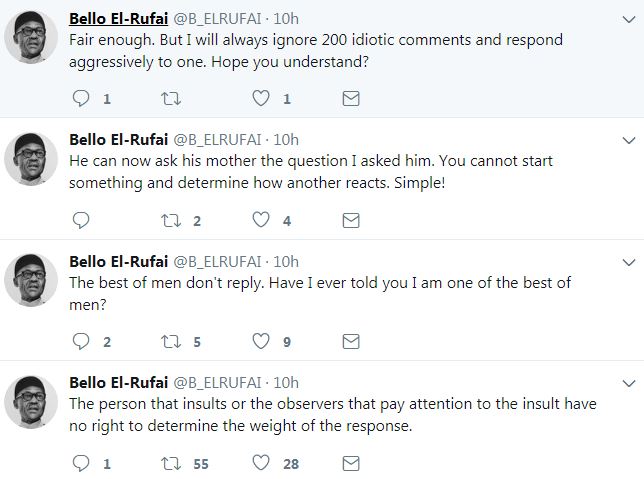
Task: Retweet the "Fair enough" tweet
Action: pos(172,99)
